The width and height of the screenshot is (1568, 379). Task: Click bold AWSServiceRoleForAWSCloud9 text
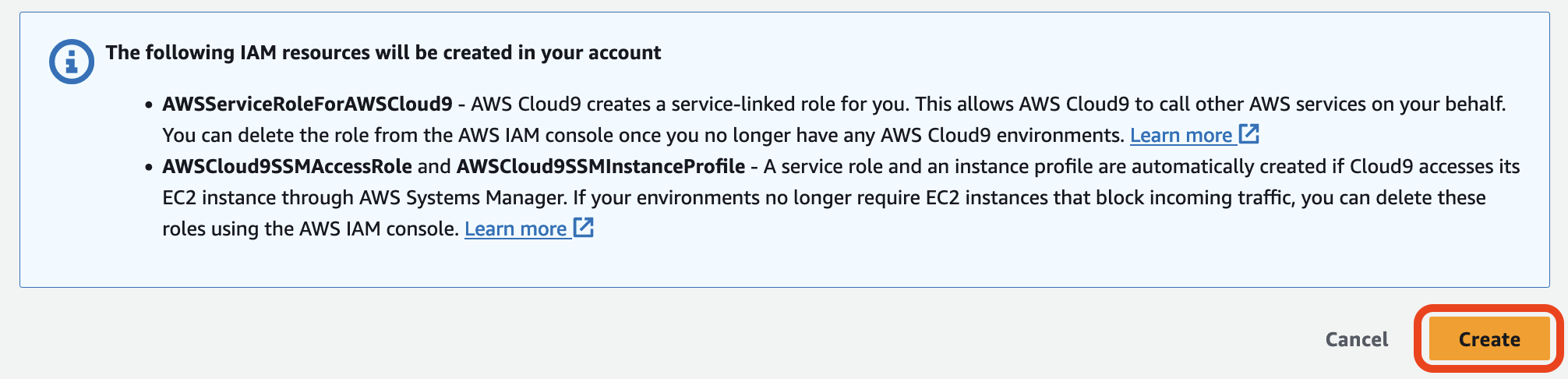[x=307, y=104]
